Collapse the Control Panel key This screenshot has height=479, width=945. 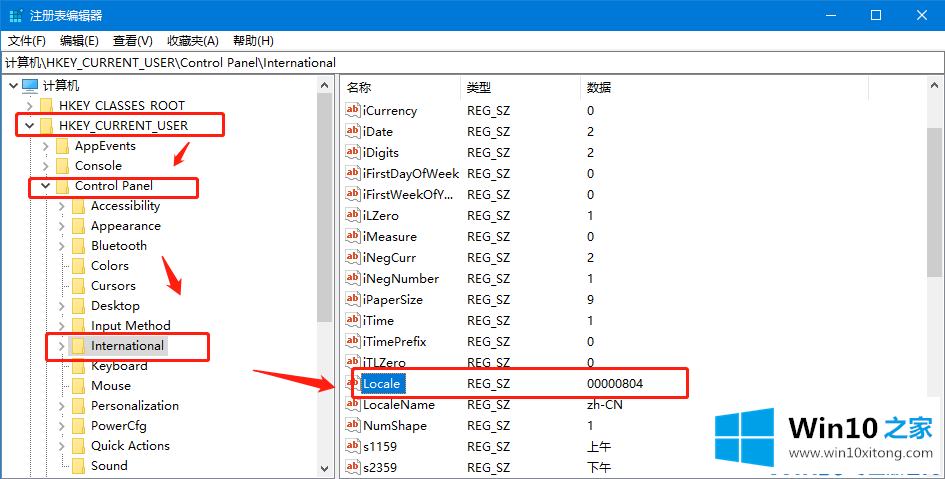(x=46, y=186)
